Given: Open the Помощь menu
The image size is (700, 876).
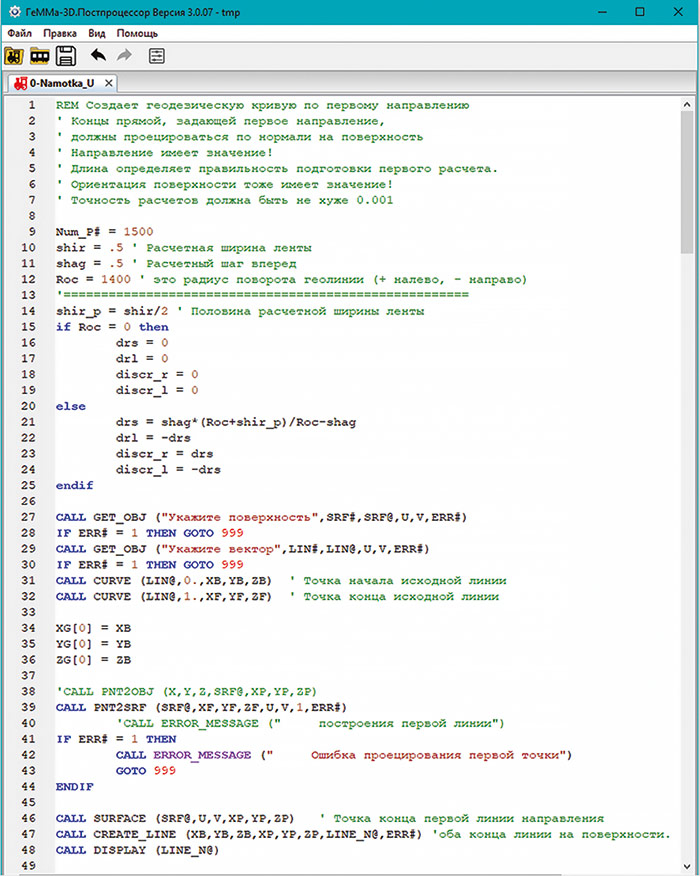Looking at the screenshot, I should [x=137, y=34].
